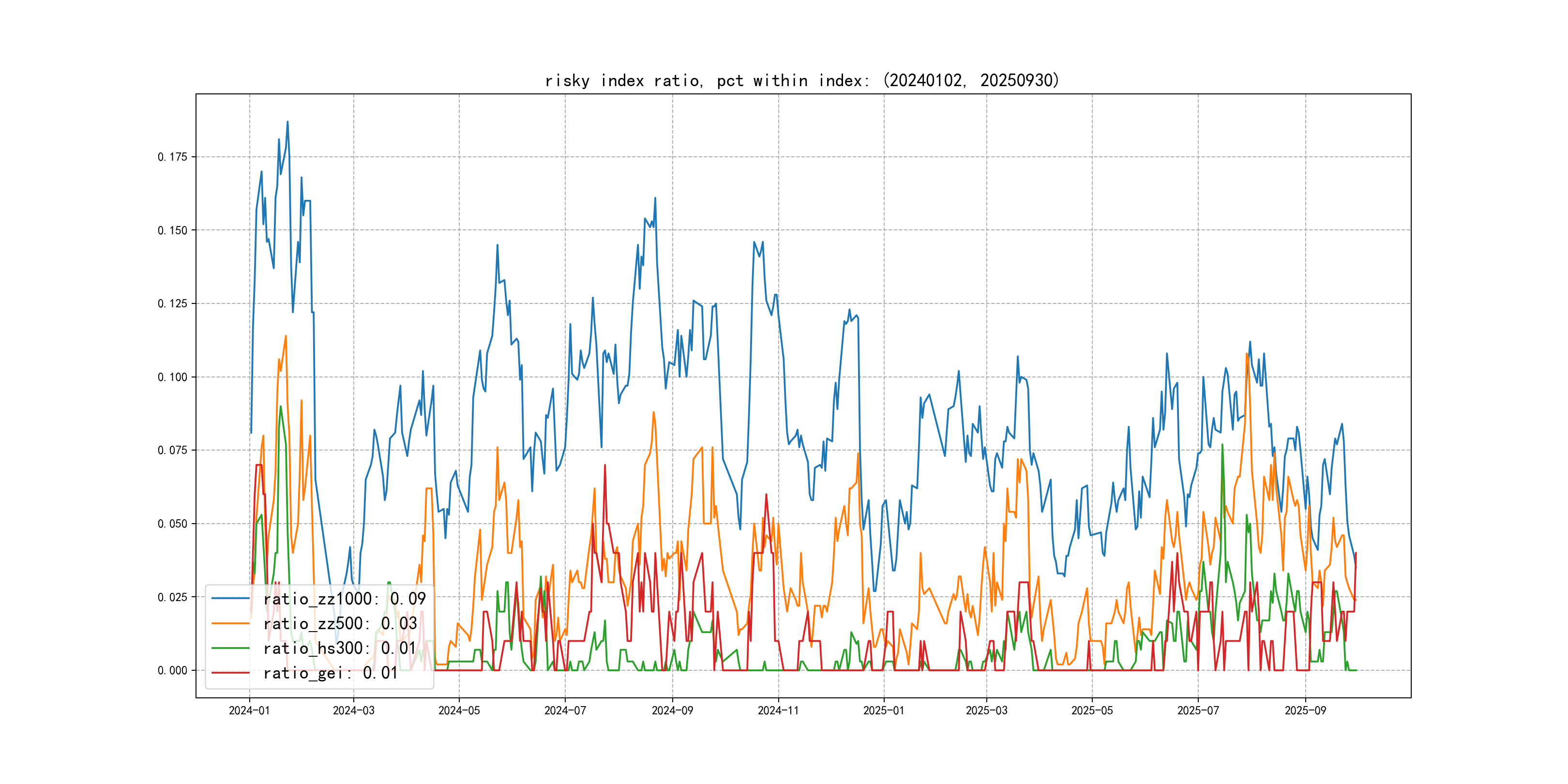Click the 0.000 y-axis tick label
The width and height of the screenshot is (1568, 784).
(173, 671)
